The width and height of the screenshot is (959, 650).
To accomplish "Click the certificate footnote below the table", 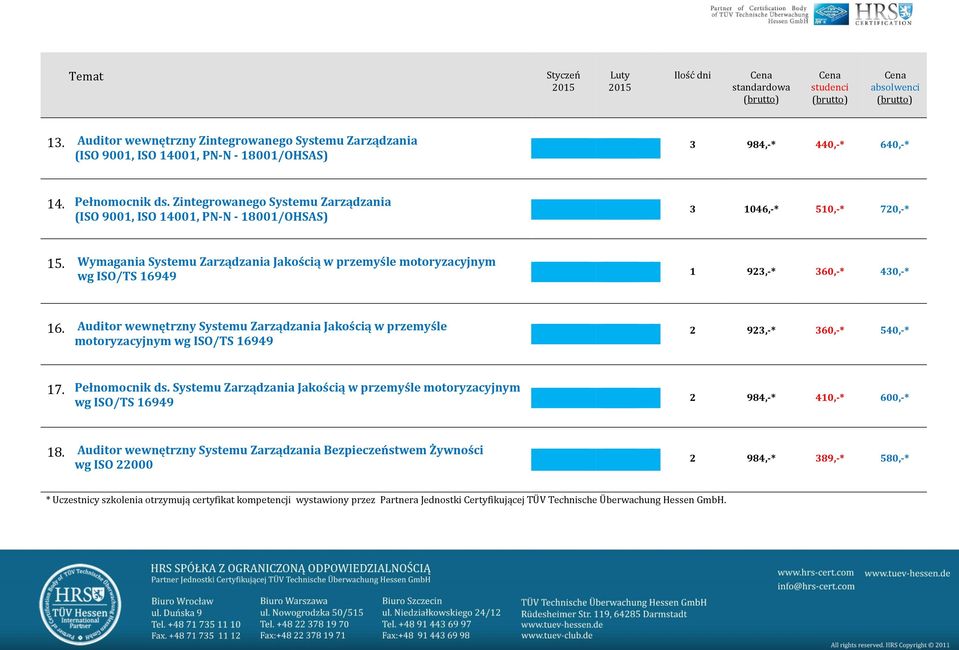I will click(386, 500).
